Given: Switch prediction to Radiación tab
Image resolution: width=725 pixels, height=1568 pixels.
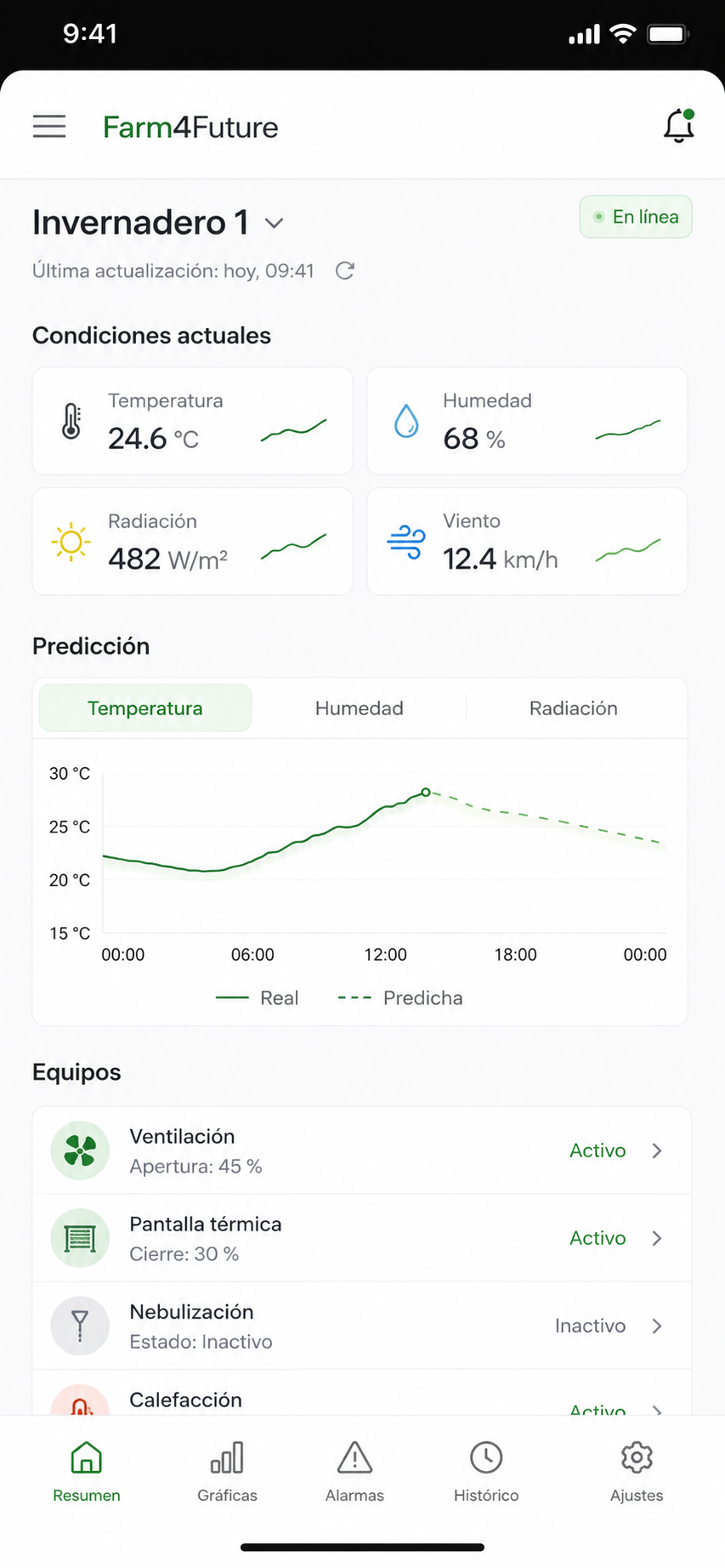Looking at the screenshot, I should point(574,708).
